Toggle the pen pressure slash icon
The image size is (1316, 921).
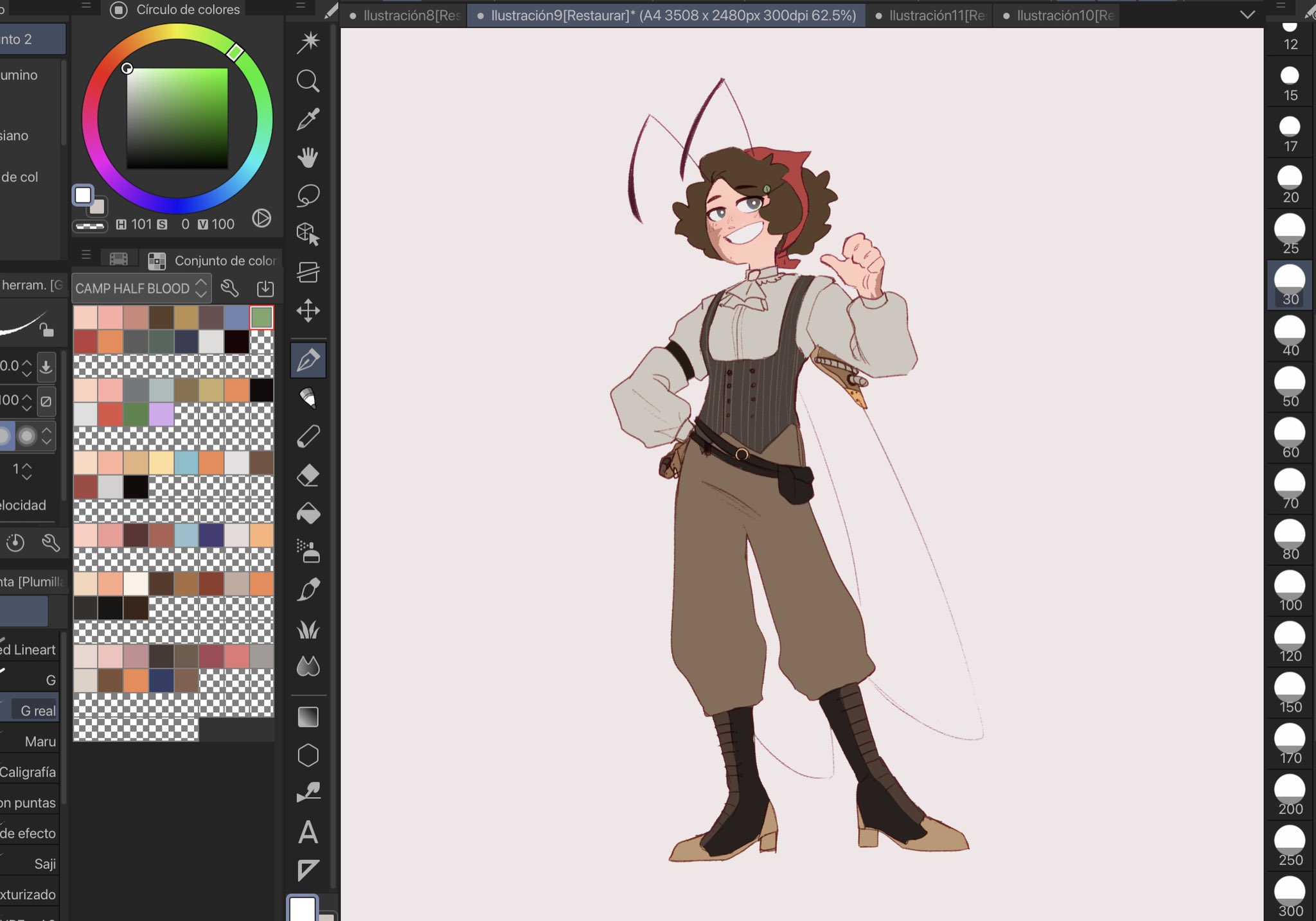[46, 401]
